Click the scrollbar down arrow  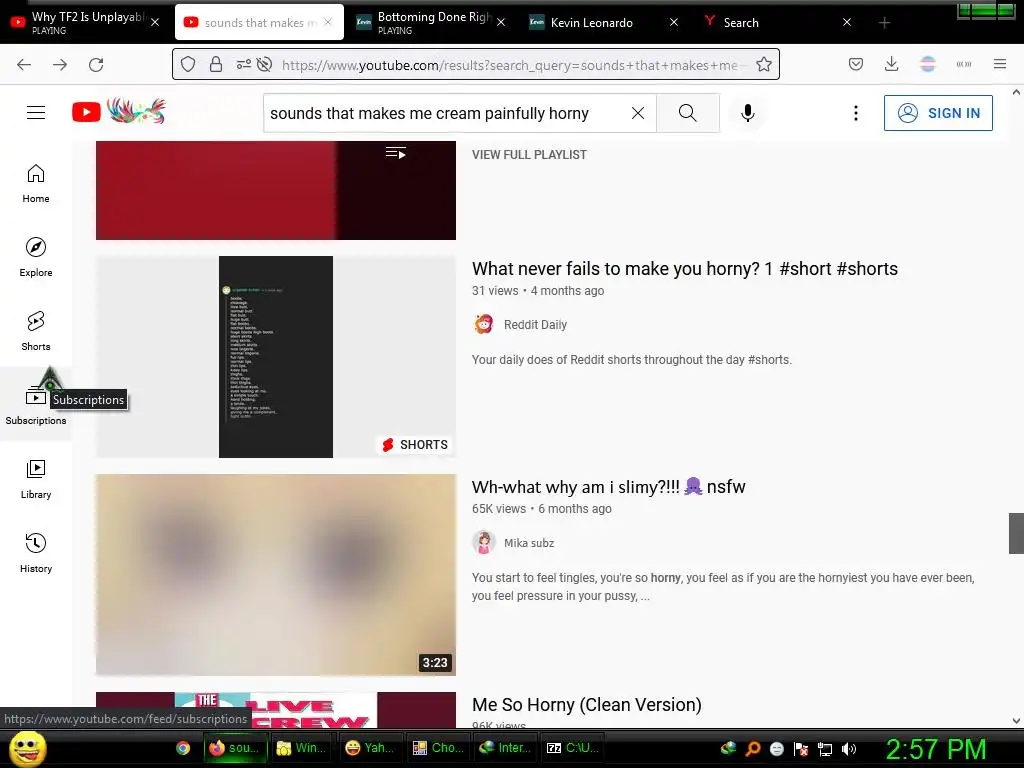click(1016, 721)
